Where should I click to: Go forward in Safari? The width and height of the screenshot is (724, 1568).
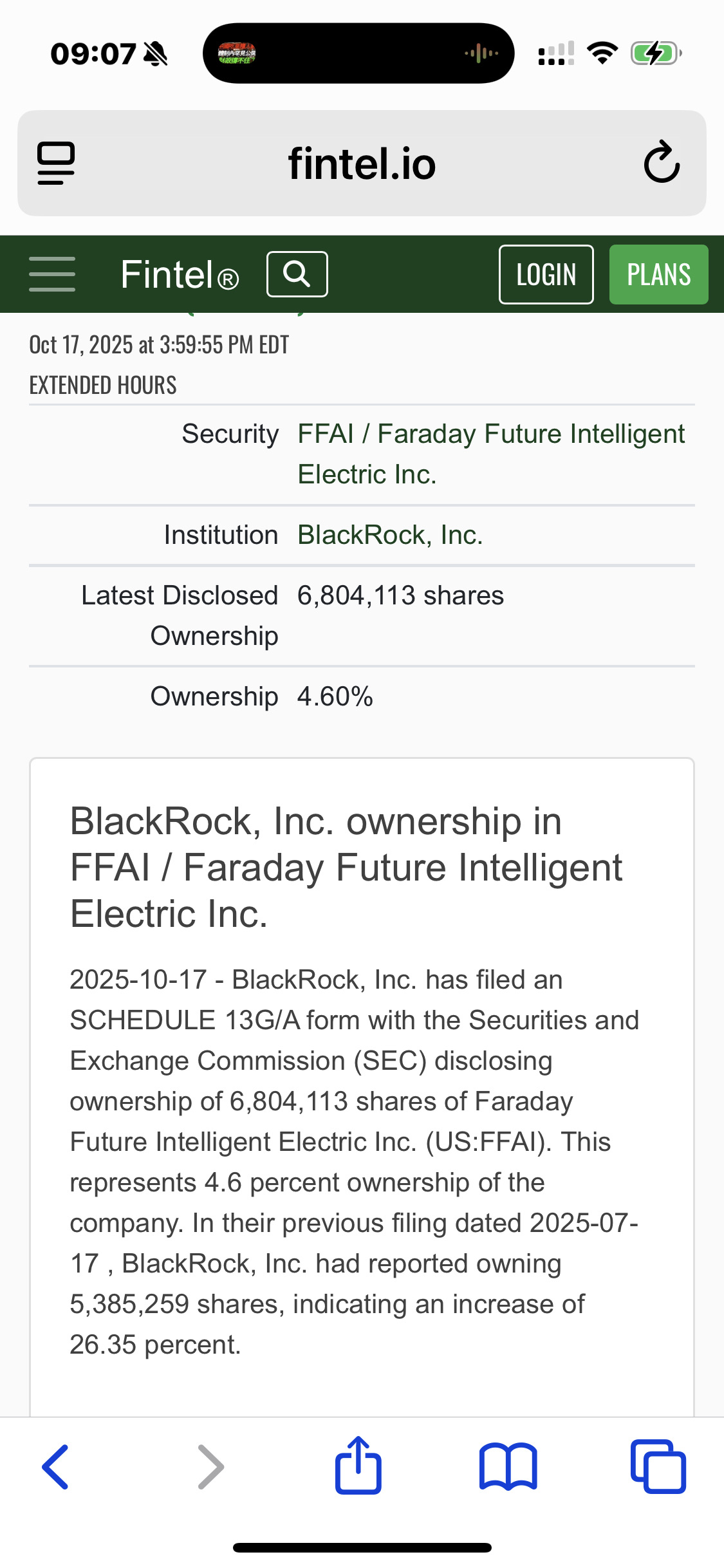tap(210, 1467)
